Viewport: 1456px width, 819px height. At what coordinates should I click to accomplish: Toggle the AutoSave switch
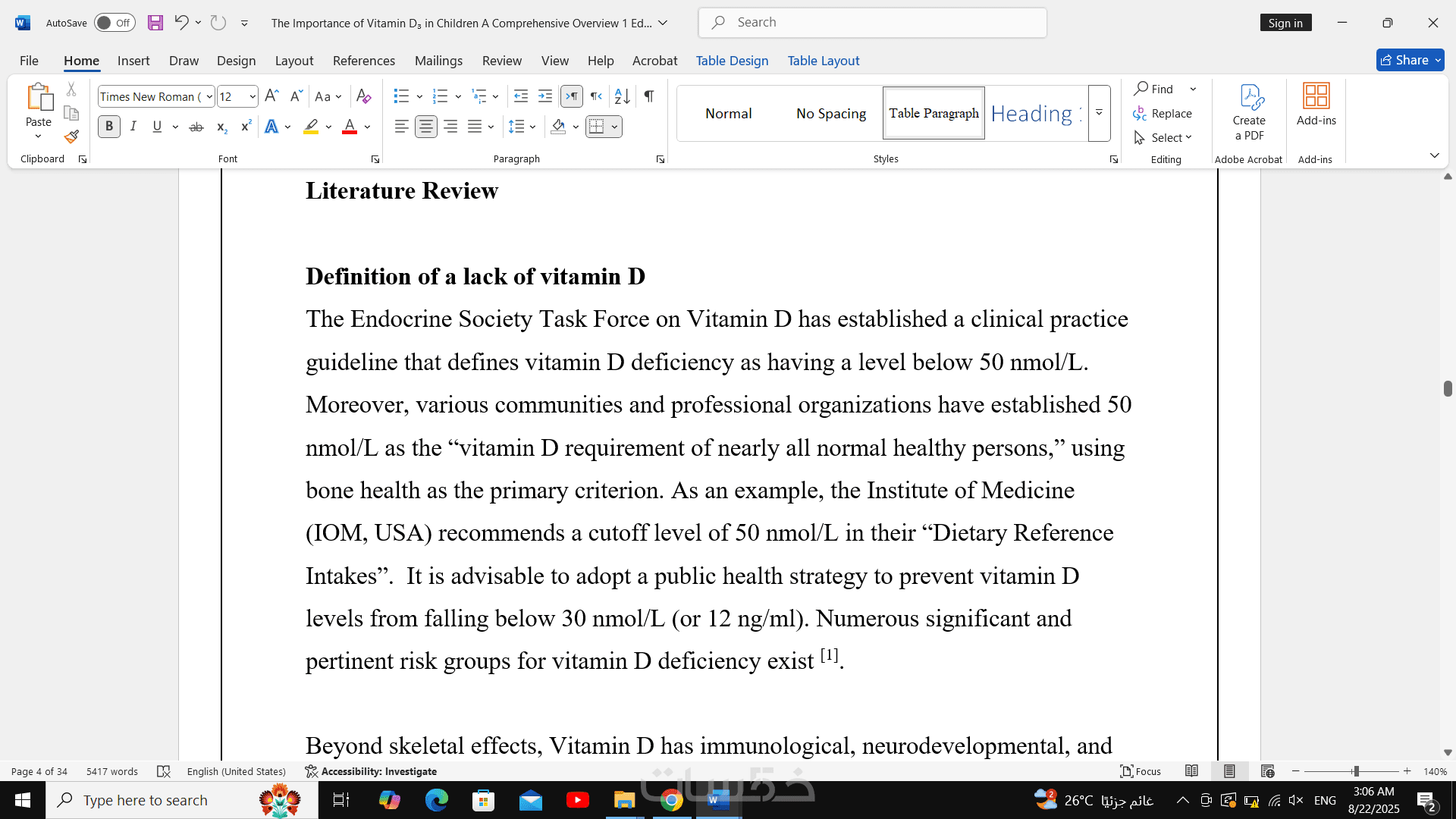point(115,23)
